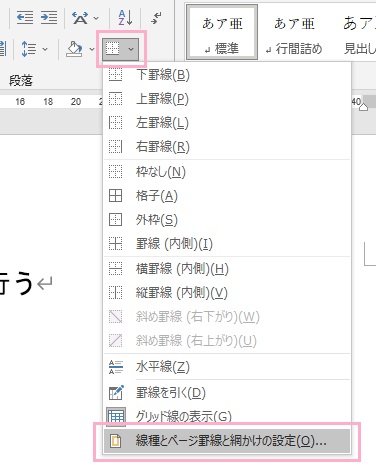Click the outside border icon in menu
This screenshot has height=468, width=376.
tap(115, 220)
